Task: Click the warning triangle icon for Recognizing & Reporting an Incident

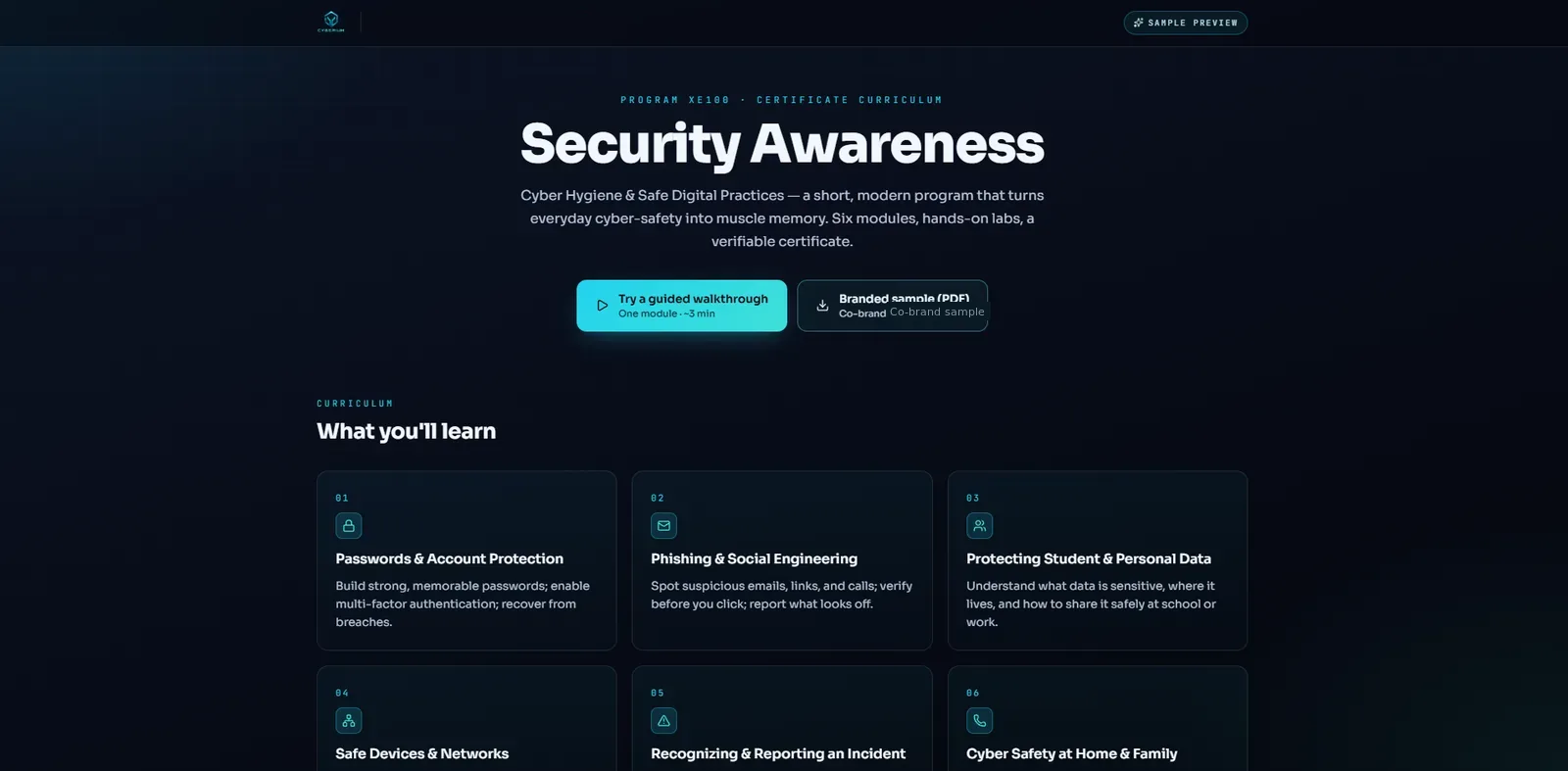Action: tap(663, 721)
